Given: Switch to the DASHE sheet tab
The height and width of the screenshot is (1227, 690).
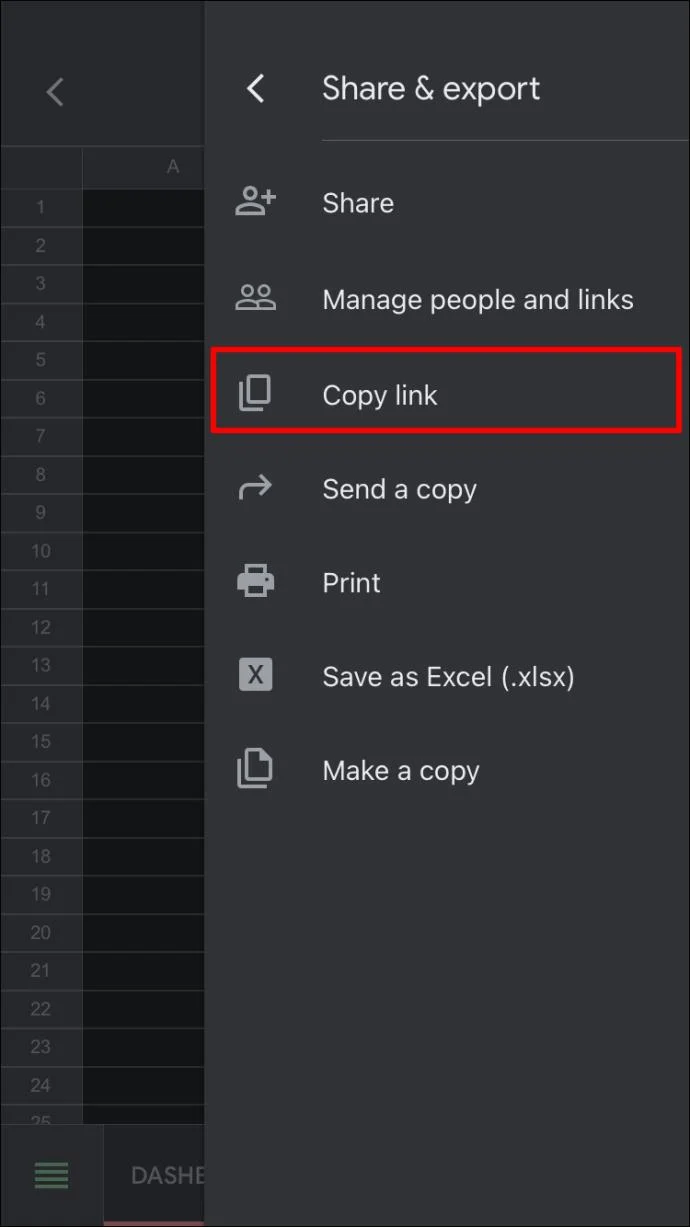Looking at the screenshot, I should [x=154, y=1175].
